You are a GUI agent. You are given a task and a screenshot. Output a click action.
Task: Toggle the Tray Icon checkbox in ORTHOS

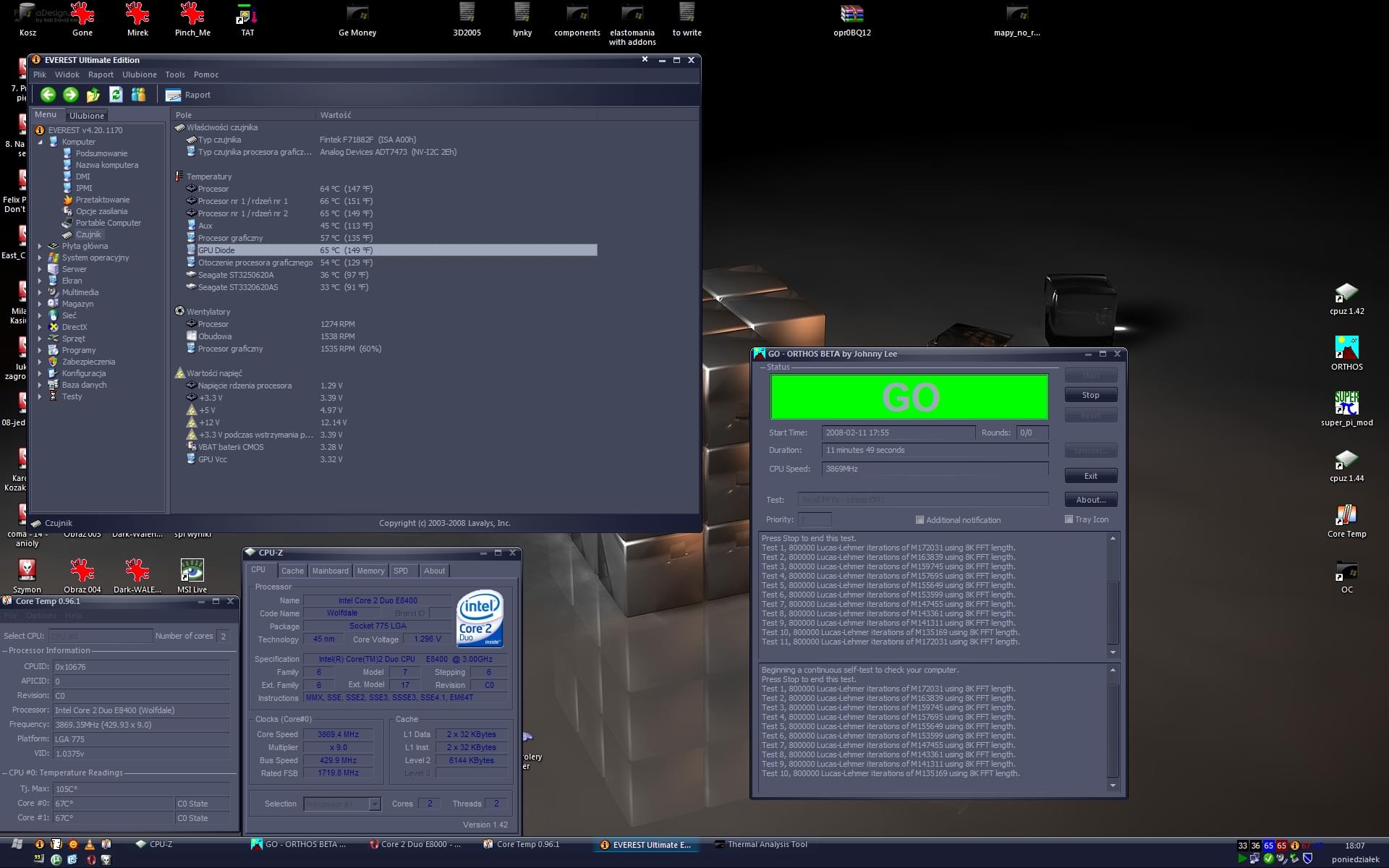pos(1069,519)
